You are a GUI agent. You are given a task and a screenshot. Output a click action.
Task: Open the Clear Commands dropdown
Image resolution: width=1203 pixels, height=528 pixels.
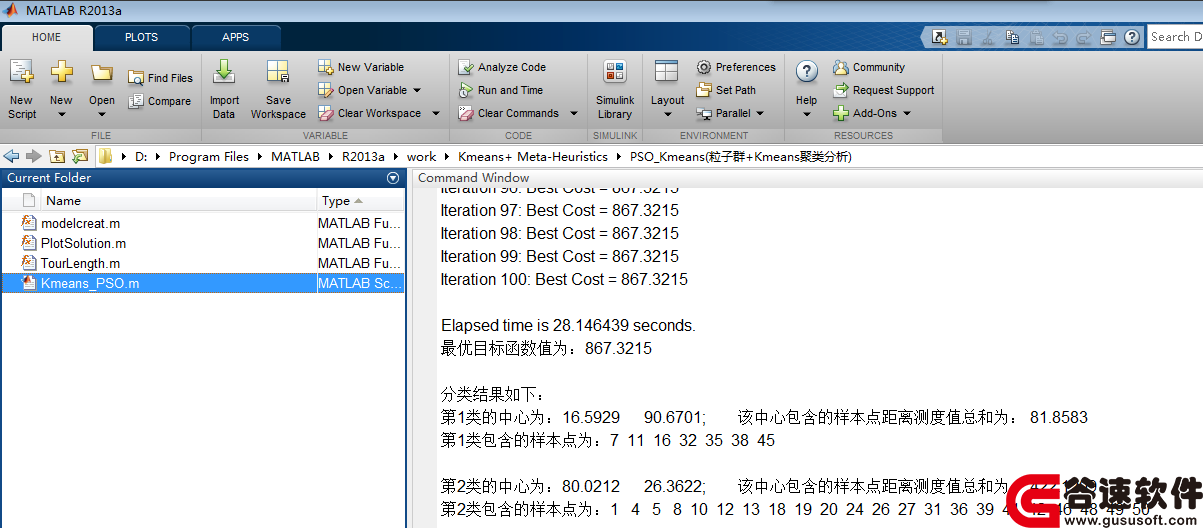point(518,113)
